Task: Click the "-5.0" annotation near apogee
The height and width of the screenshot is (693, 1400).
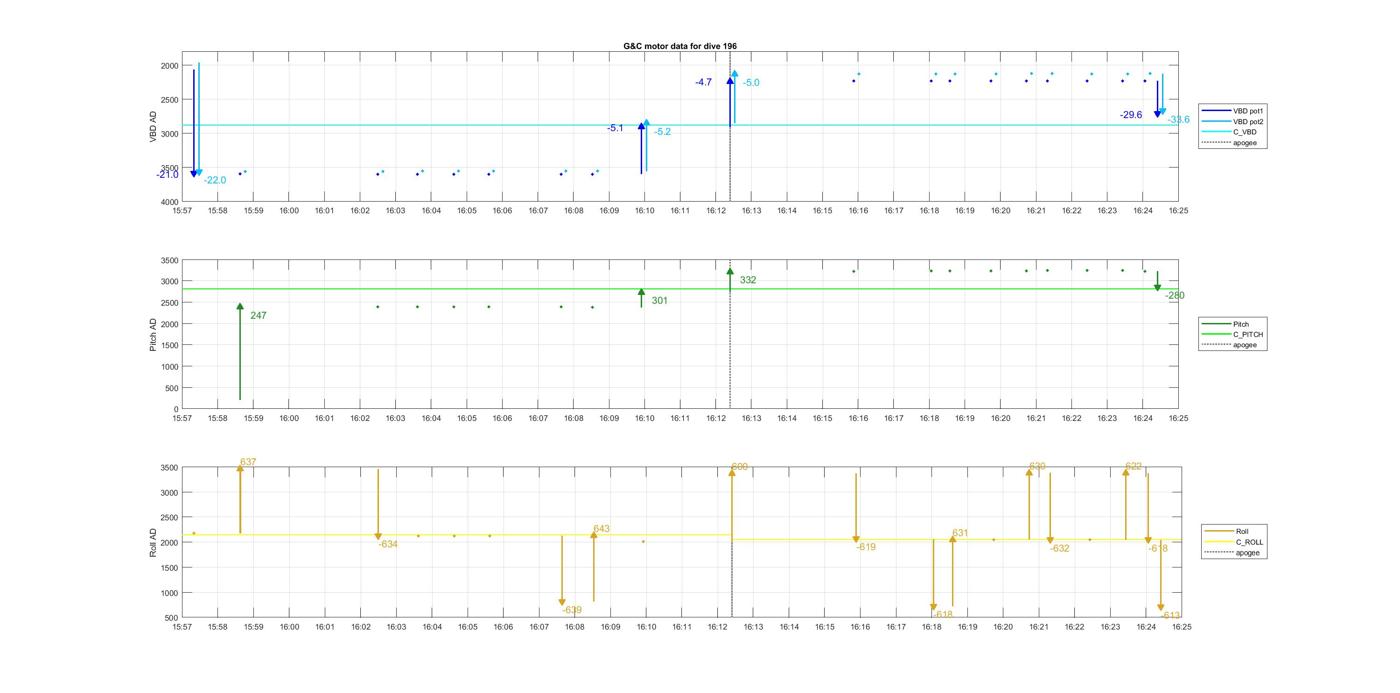Action: pos(751,83)
